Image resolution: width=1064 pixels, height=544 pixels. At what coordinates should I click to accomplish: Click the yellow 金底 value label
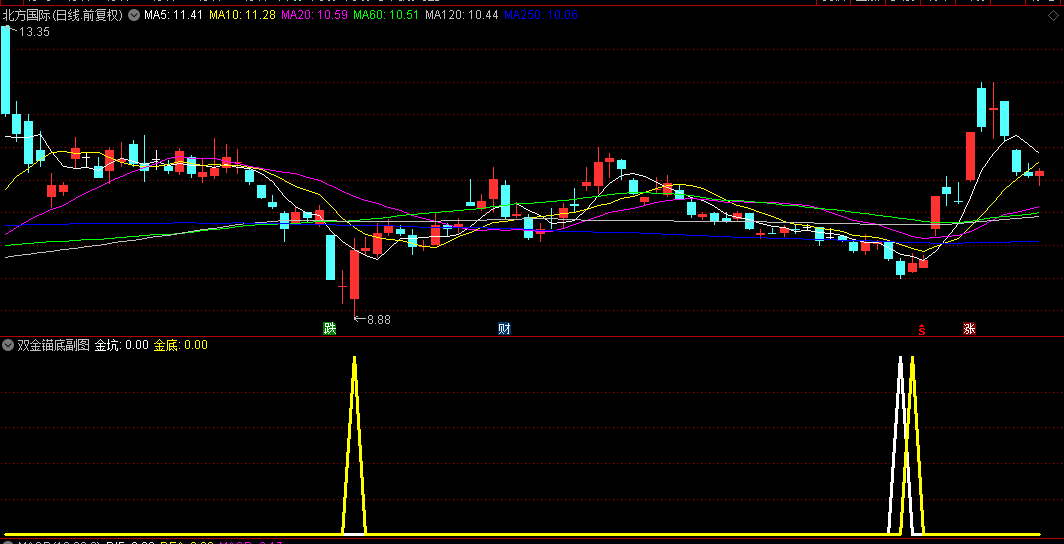point(180,345)
